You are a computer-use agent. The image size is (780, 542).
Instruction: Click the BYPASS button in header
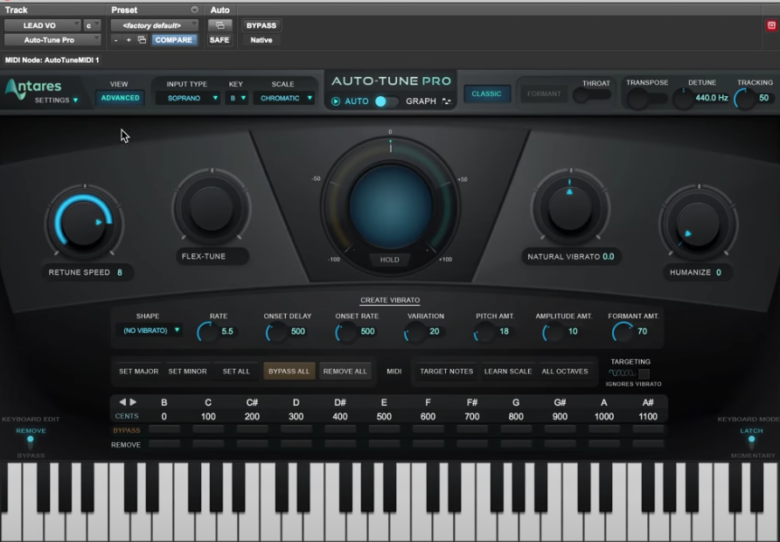click(x=261, y=25)
